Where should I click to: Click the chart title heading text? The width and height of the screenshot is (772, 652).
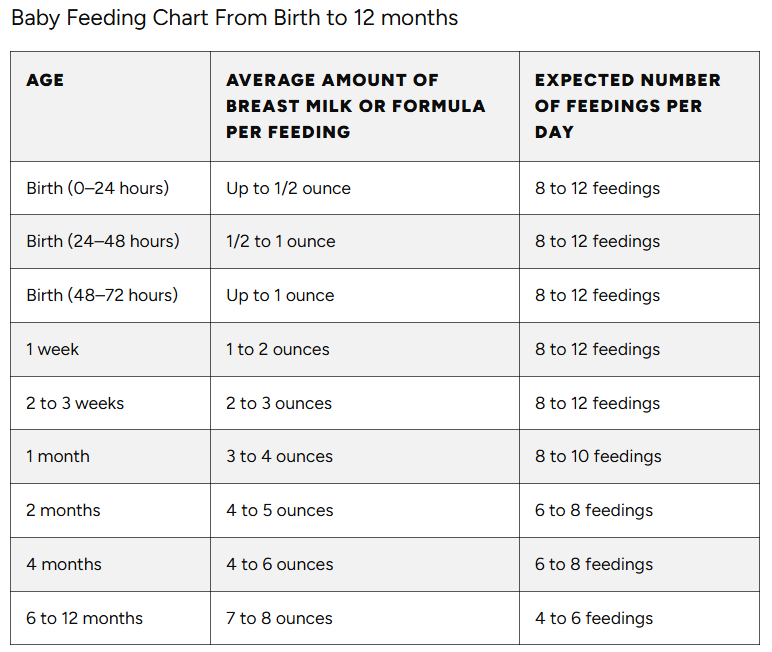pyautogui.click(x=234, y=18)
